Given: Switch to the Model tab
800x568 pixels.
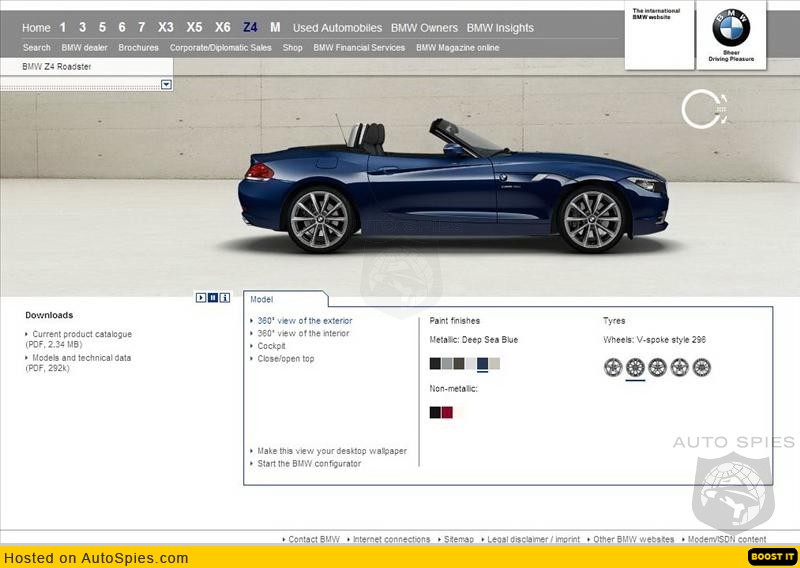Looking at the screenshot, I should (x=261, y=299).
